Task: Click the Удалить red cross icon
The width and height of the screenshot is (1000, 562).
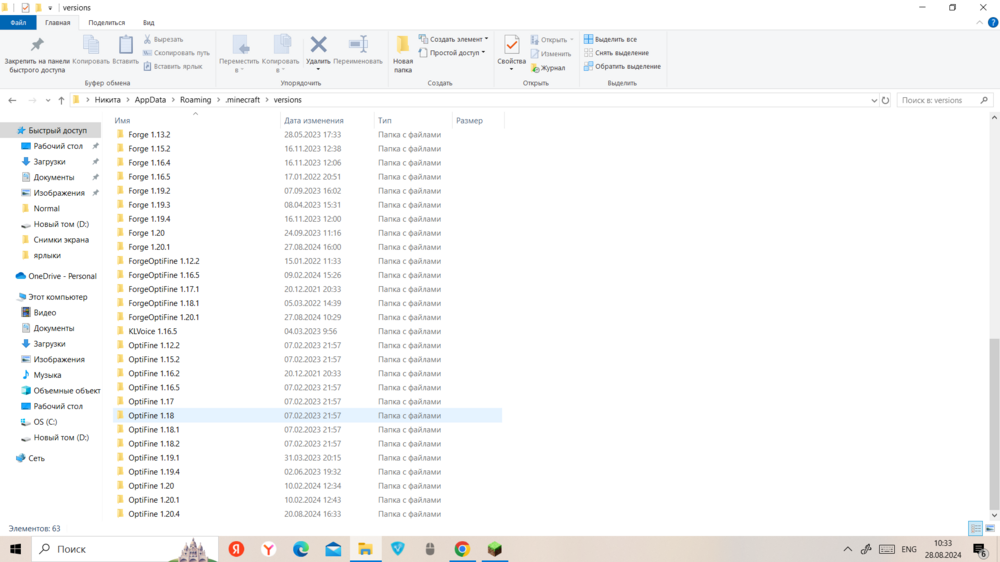Action: [318, 45]
